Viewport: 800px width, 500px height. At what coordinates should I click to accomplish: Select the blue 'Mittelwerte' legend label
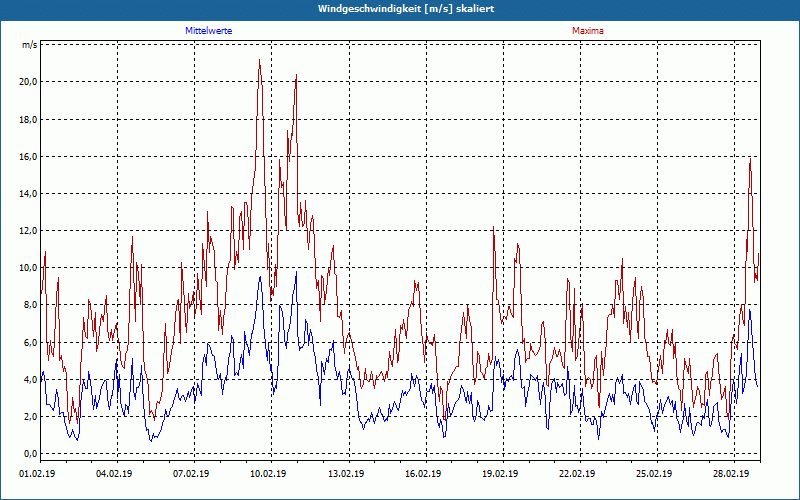(209, 31)
